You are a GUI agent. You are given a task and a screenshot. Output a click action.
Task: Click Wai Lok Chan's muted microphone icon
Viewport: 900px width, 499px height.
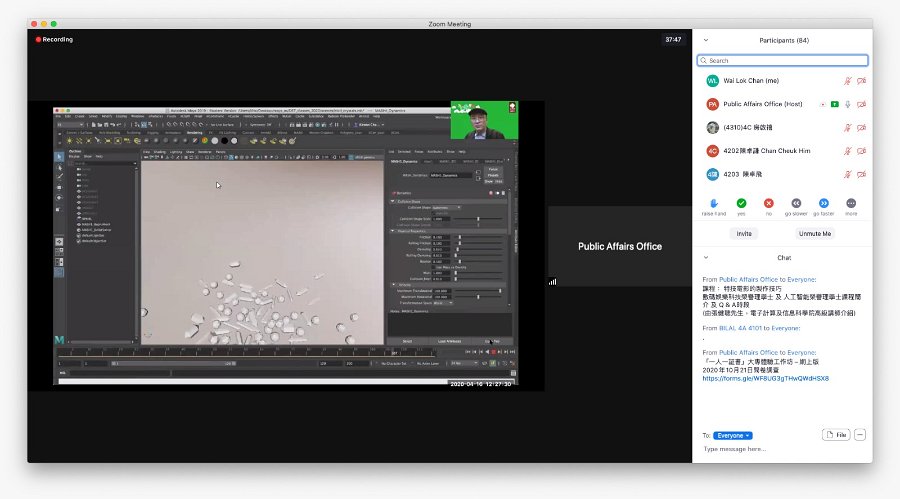pyautogui.click(x=847, y=81)
